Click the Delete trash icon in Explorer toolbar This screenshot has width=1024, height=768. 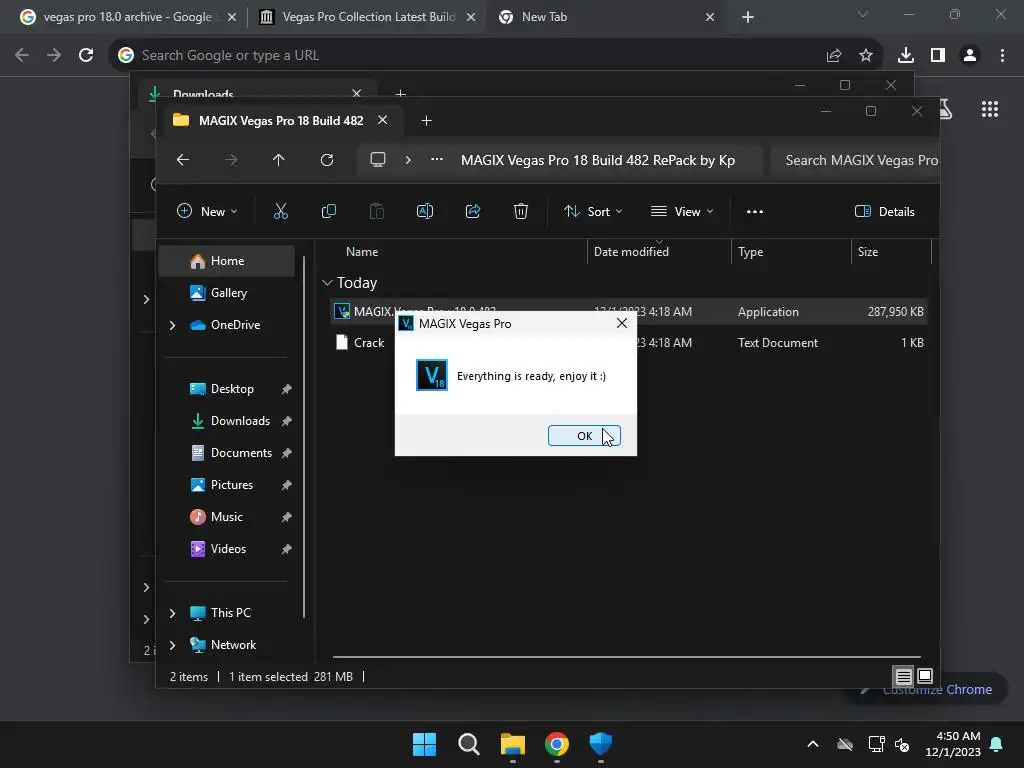[x=520, y=211]
